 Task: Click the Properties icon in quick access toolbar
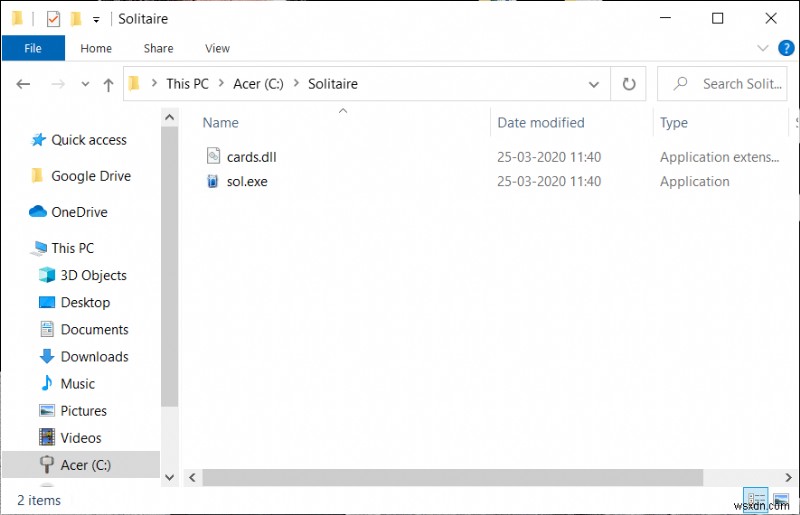(x=53, y=19)
